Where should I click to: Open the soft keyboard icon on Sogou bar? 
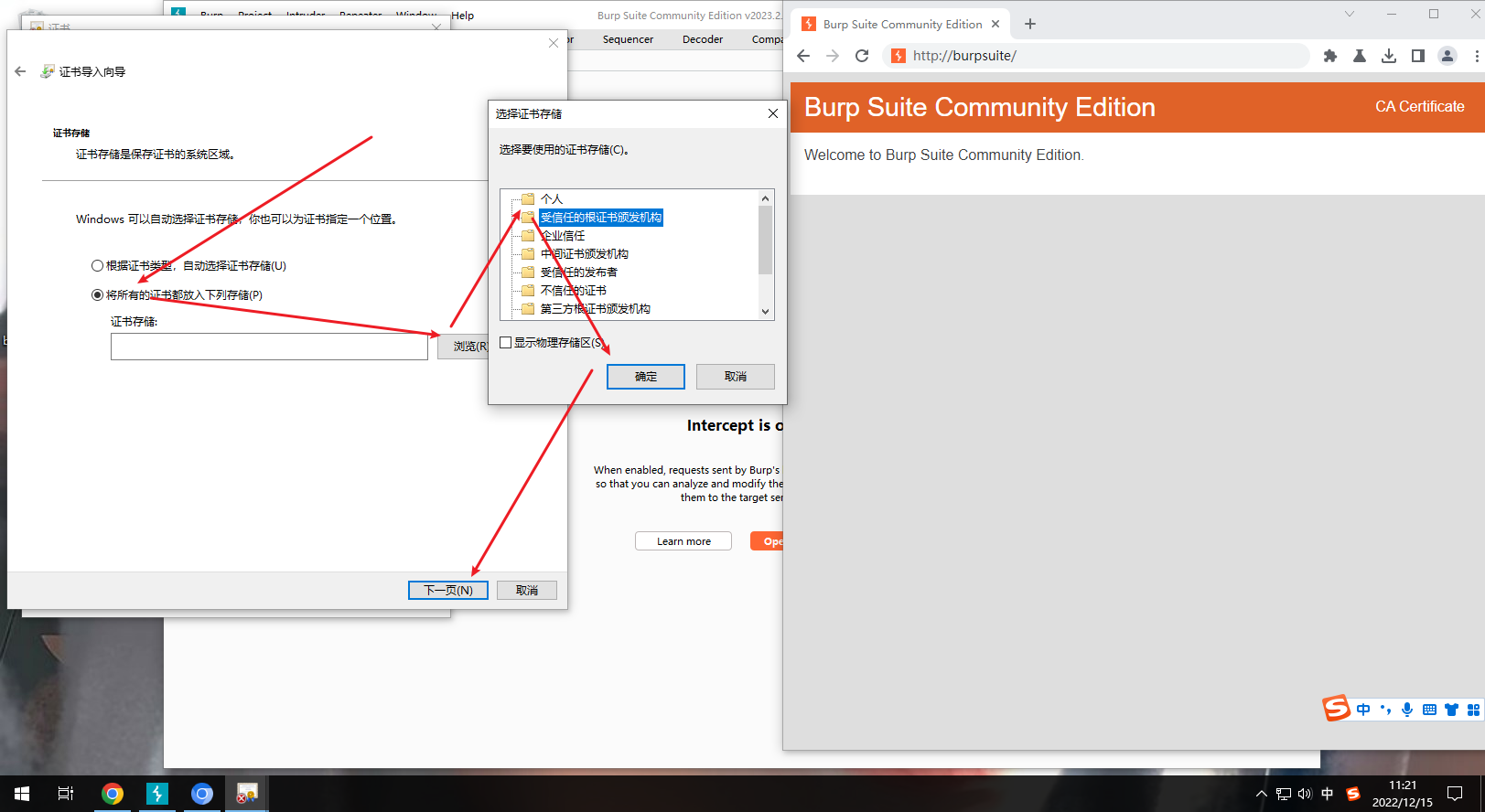(x=1429, y=710)
